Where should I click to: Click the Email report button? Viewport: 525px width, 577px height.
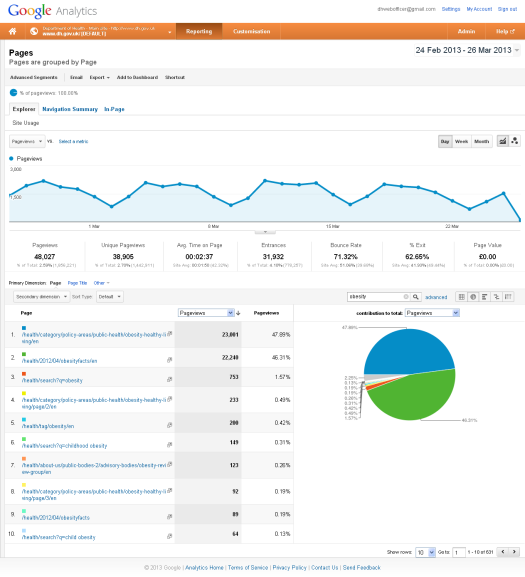(76, 77)
